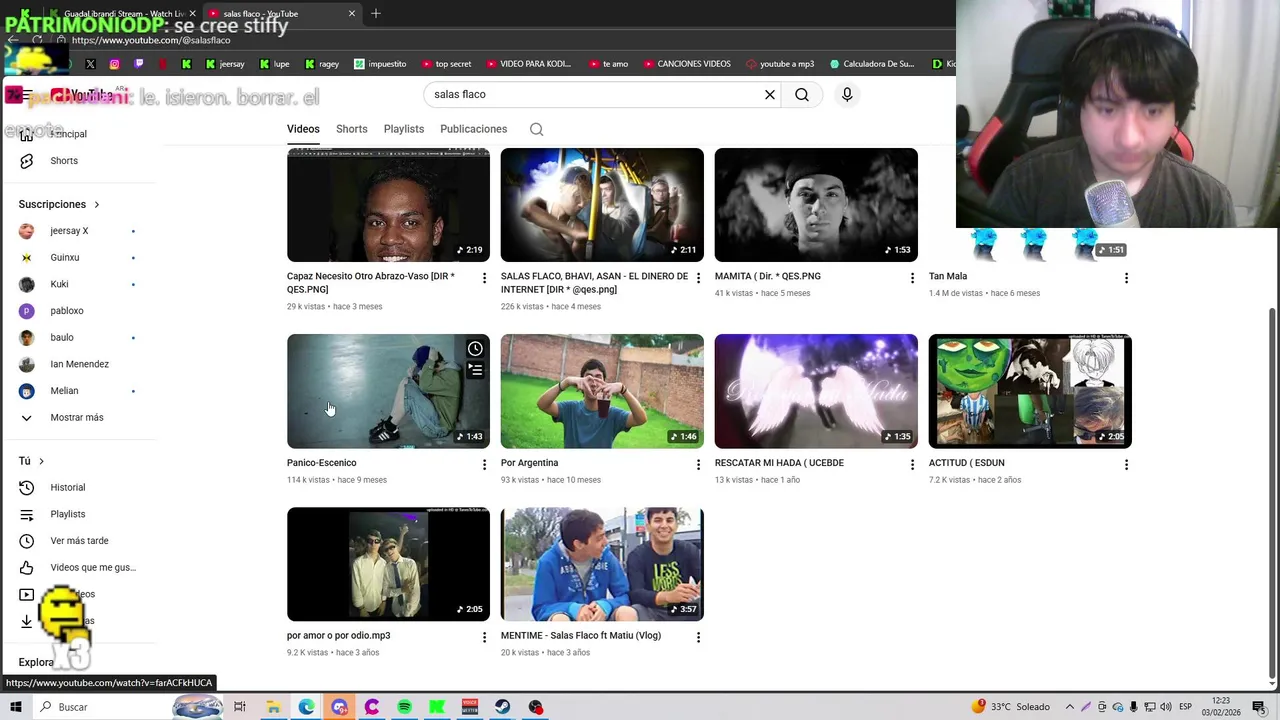Open options menu for EL DINERO DE INTERNET video
Screen dimensions: 1280x720
coord(698,277)
